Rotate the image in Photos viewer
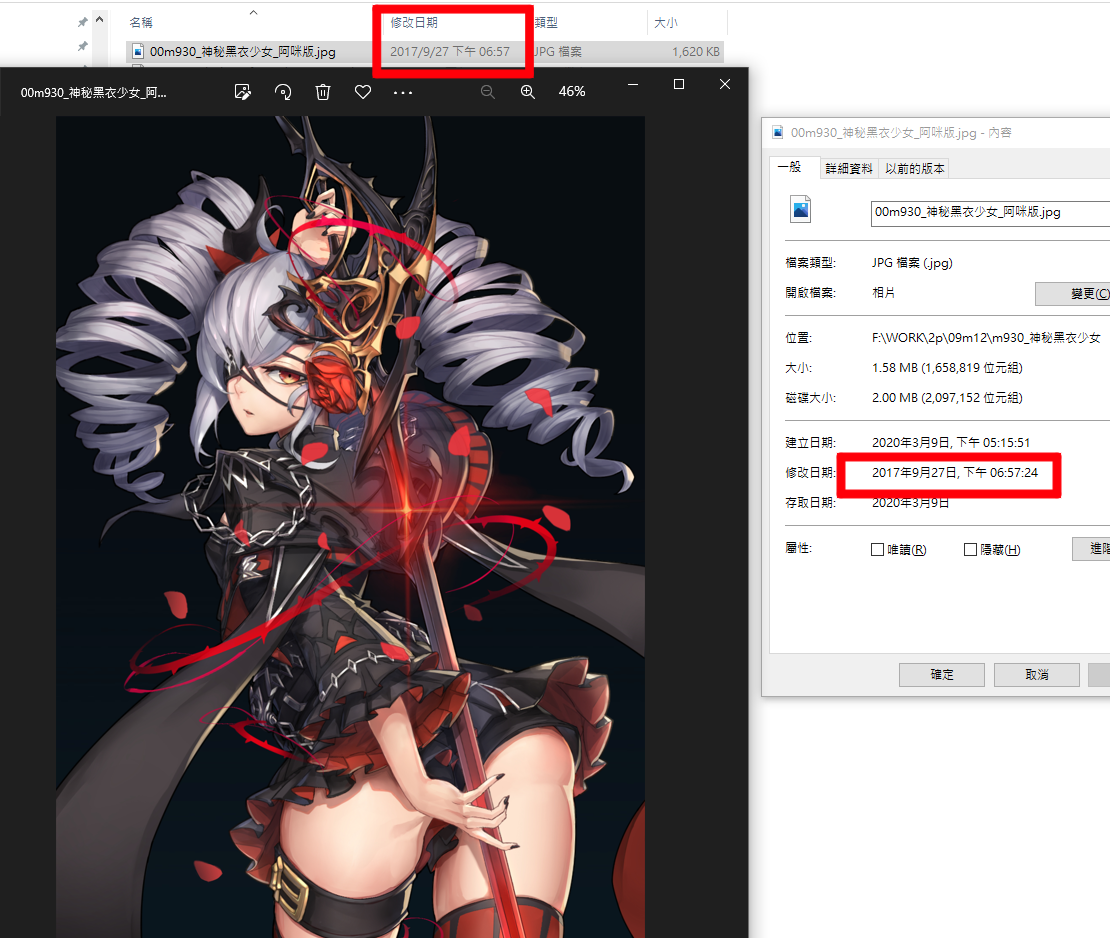Screen dimensions: 1110x938 (x=283, y=92)
